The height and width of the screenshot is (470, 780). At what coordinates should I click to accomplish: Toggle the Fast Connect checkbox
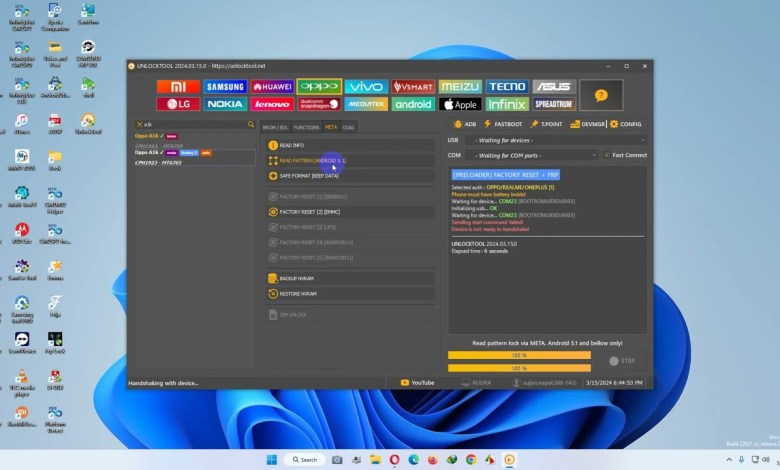point(606,155)
